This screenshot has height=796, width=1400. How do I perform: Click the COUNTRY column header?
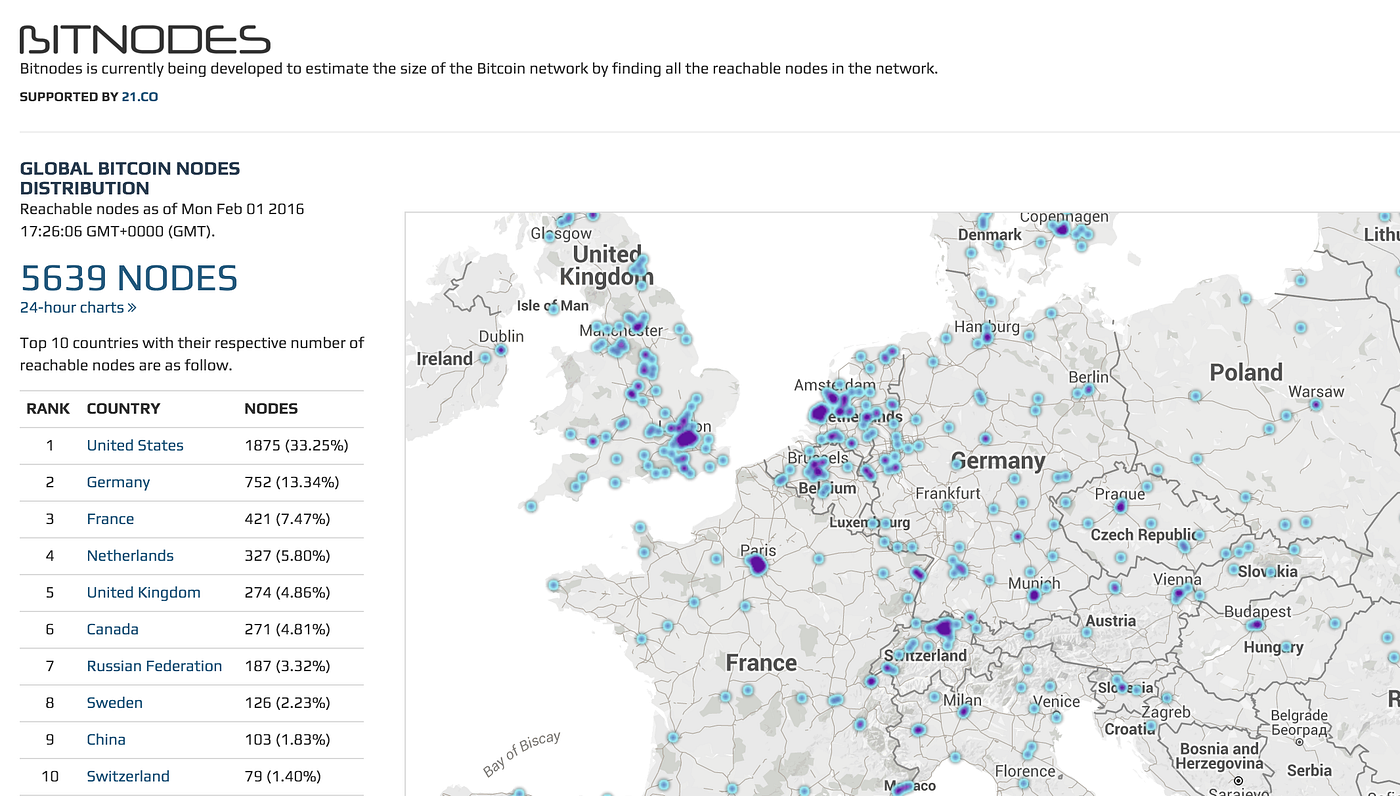pos(123,408)
